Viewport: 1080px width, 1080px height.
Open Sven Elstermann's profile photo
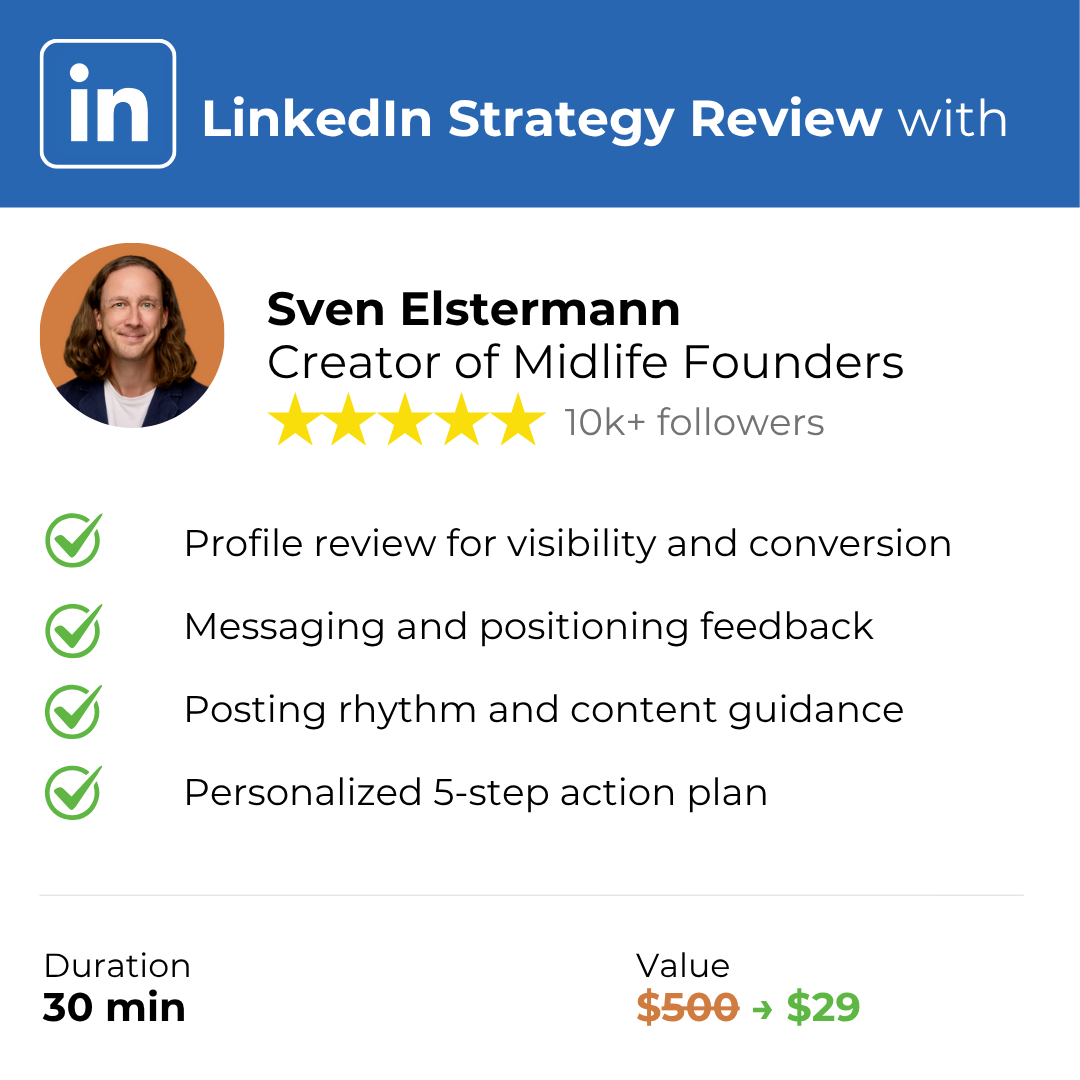132,335
